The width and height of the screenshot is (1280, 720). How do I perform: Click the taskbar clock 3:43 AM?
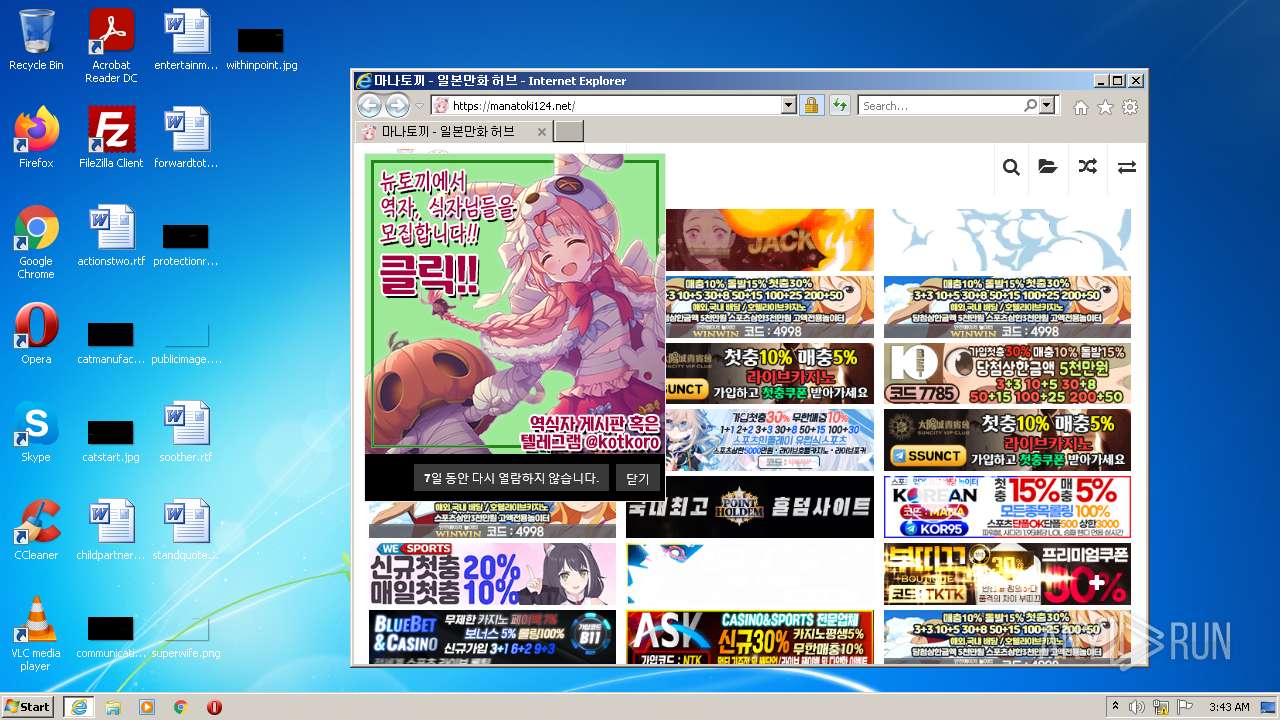[1229, 707]
